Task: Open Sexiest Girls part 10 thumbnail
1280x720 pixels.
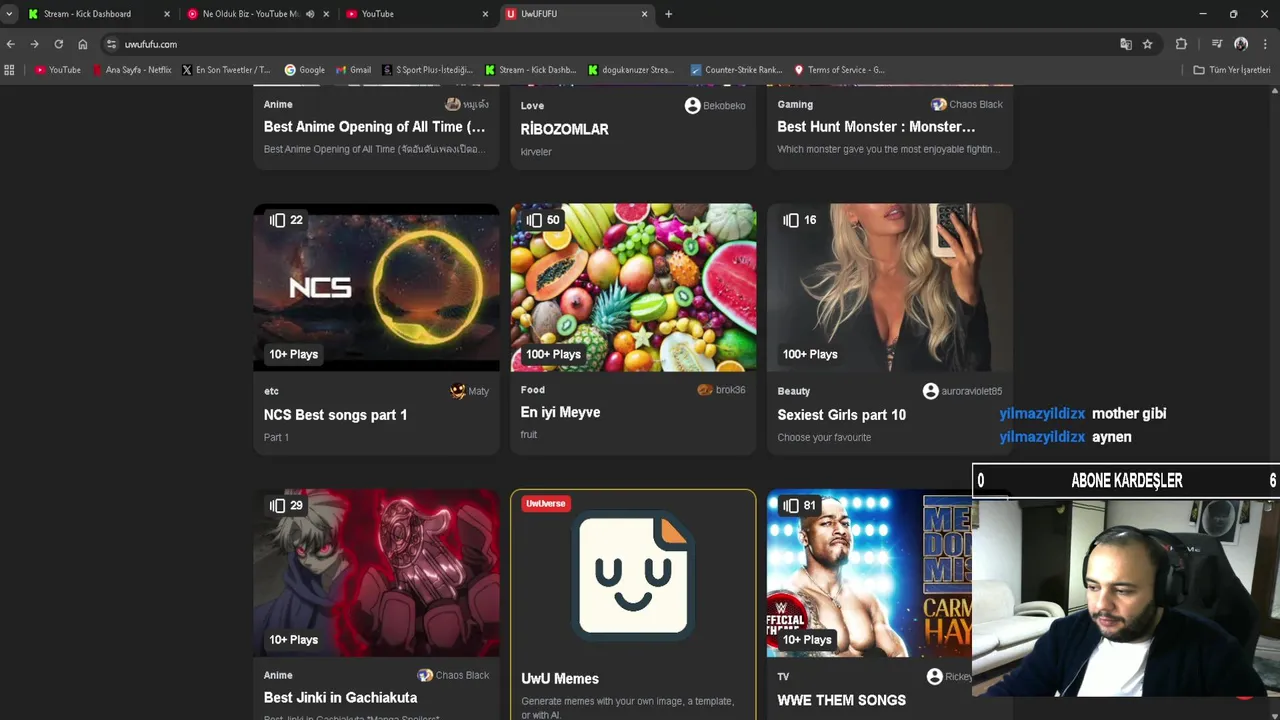Action: point(890,288)
